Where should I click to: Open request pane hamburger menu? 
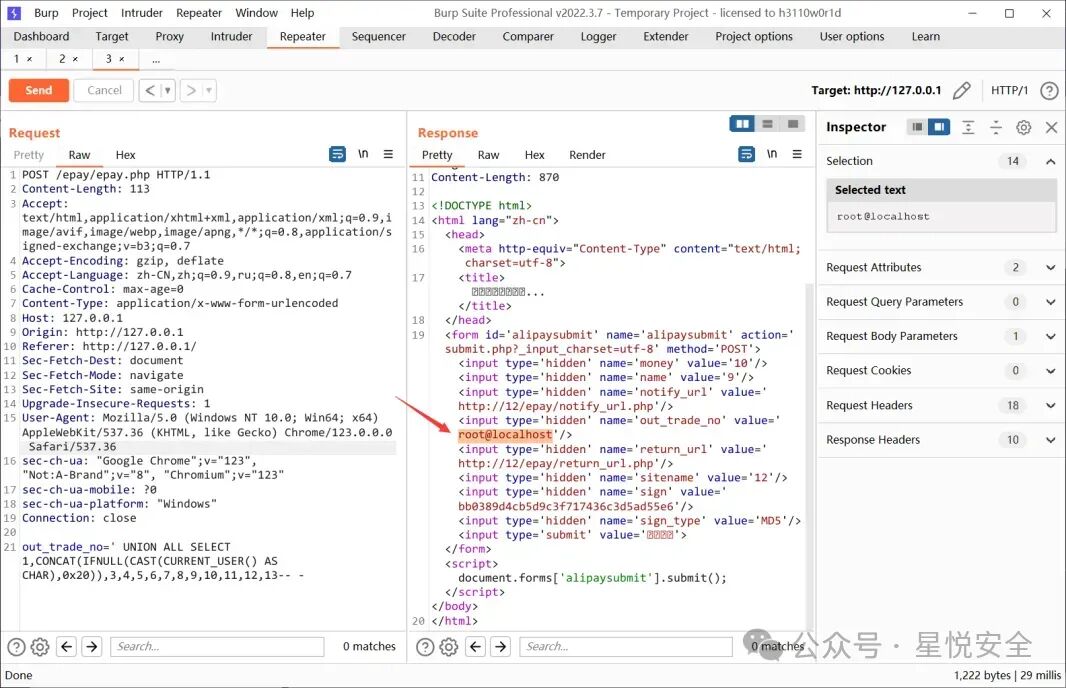tap(388, 154)
